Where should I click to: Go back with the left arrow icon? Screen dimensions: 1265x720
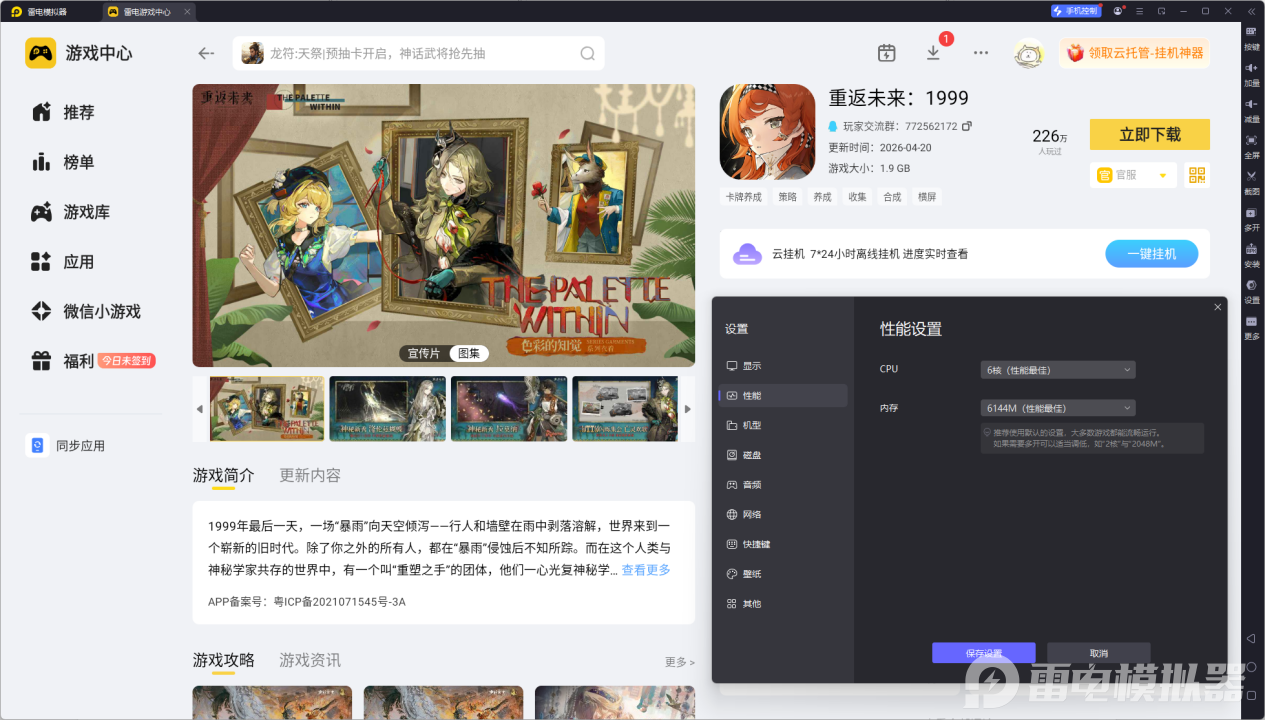[206, 53]
